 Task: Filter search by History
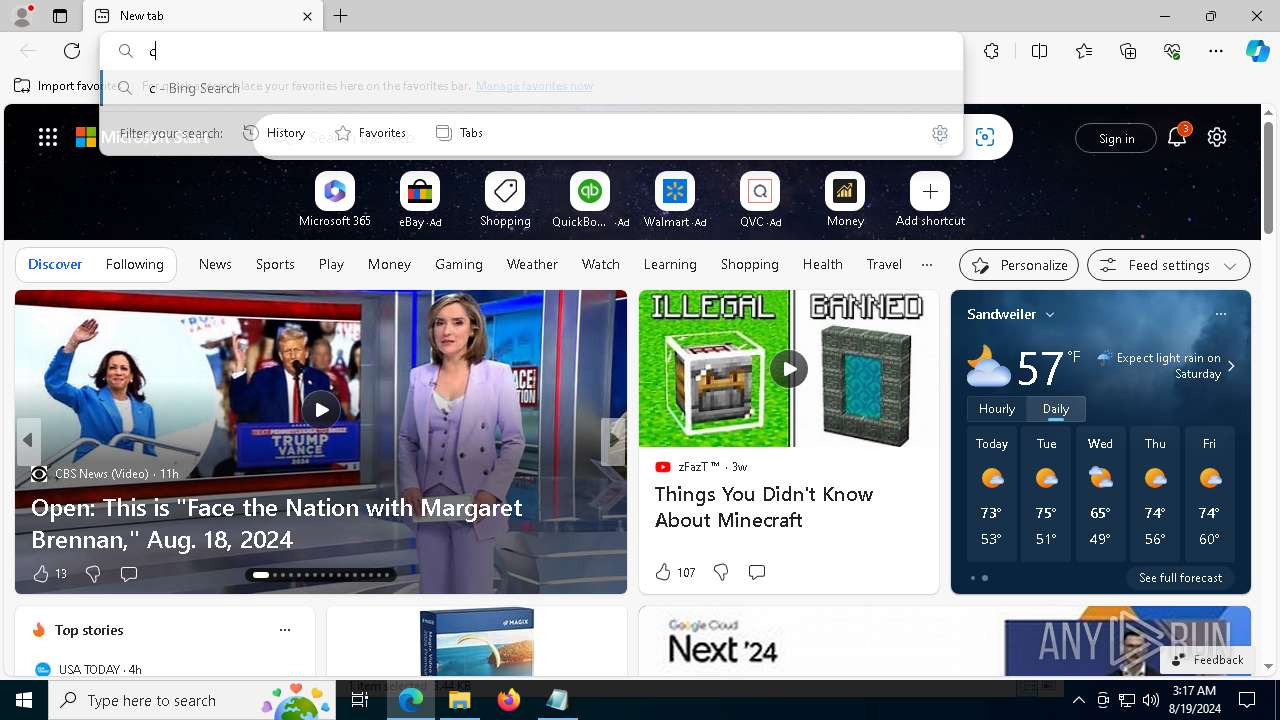pos(275,133)
